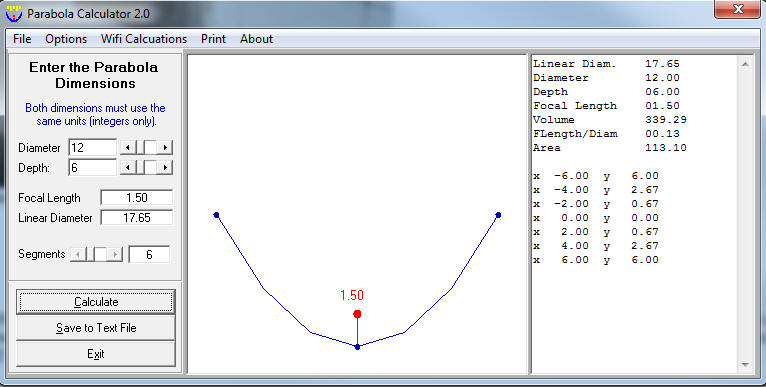The height and width of the screenshot is (387, 766).
Task: Click results panel scroll up arrow
Action: tap(745, 64)
